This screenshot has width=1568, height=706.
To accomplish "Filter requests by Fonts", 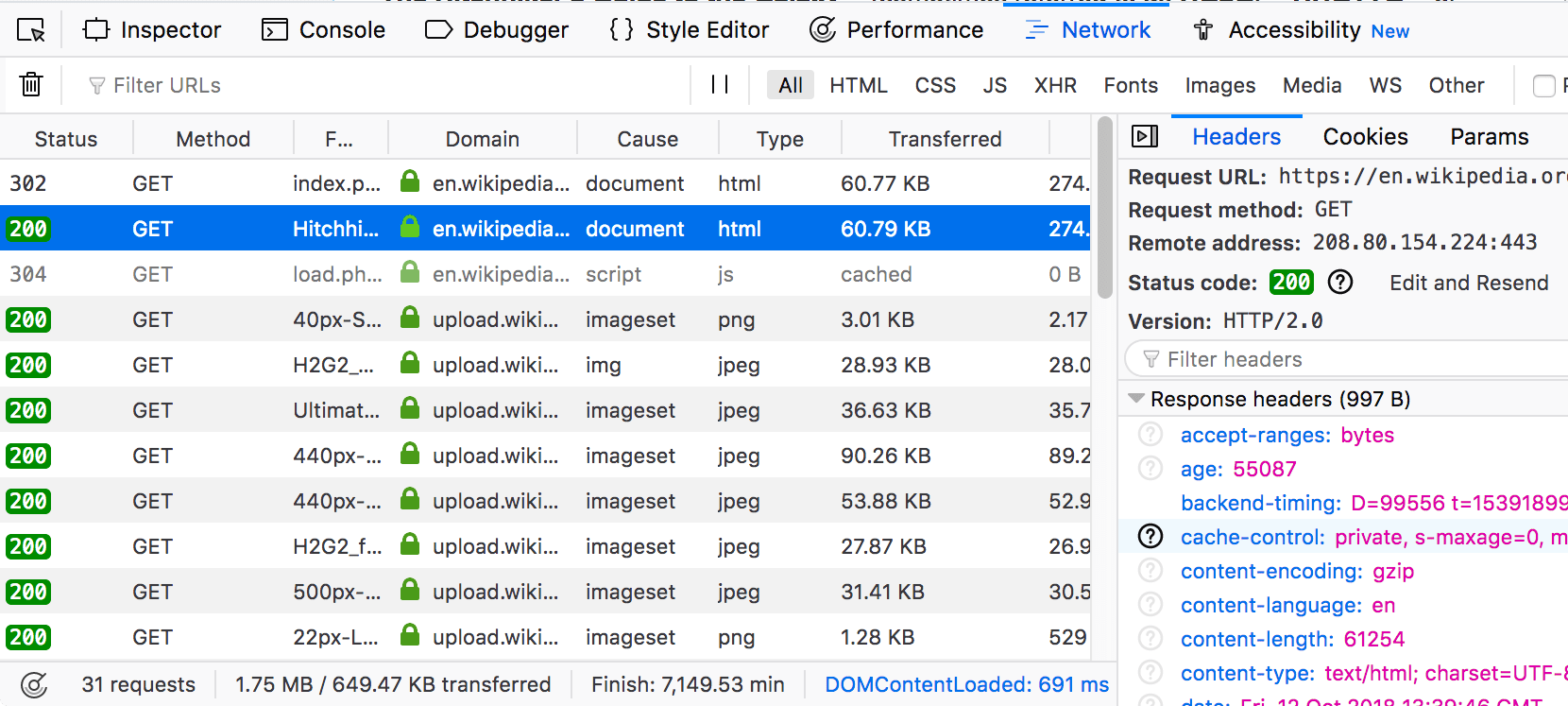I will click(x=1131, y=85).
